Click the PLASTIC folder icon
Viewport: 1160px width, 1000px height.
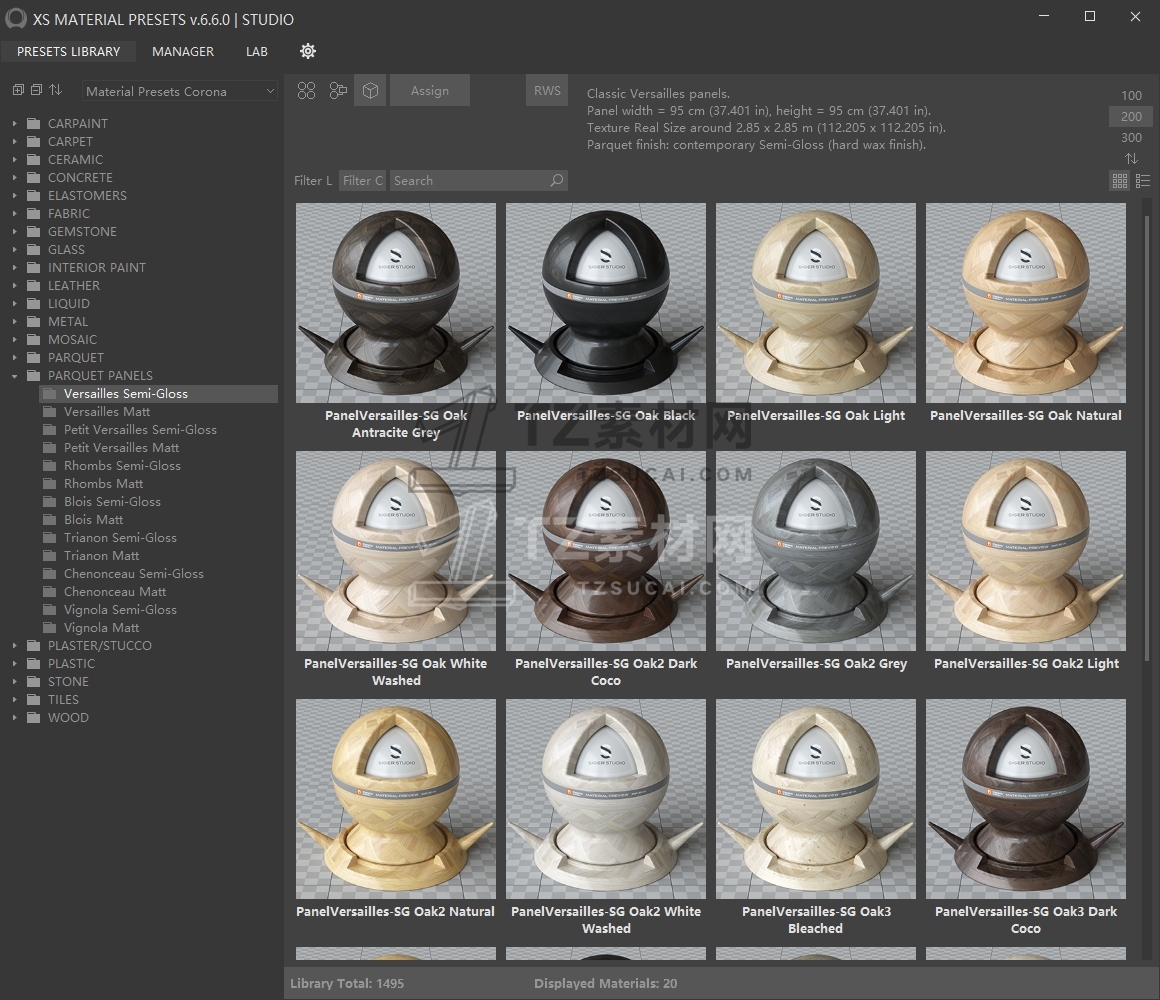click(33, 663)
